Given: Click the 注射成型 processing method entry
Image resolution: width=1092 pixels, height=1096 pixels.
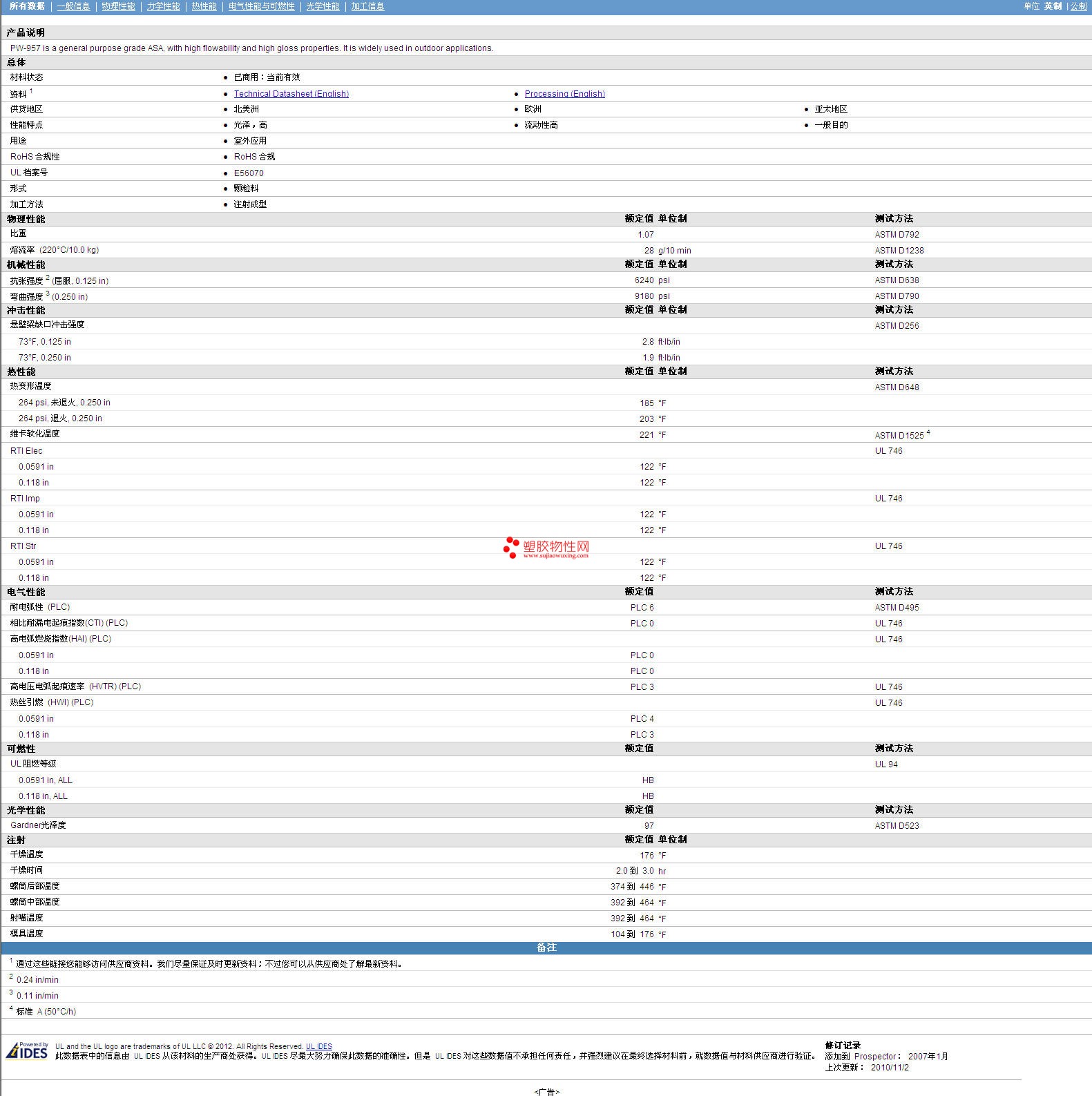Looking at the screenshot, I should [250, 204].
